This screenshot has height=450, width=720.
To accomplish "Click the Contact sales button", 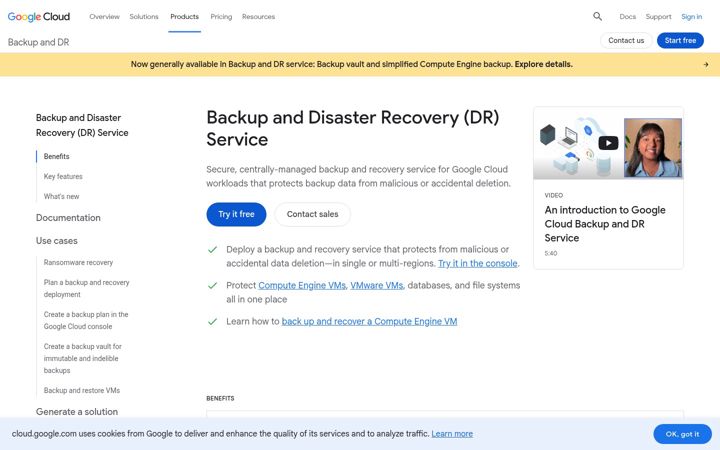I will [x=312, y=214].
